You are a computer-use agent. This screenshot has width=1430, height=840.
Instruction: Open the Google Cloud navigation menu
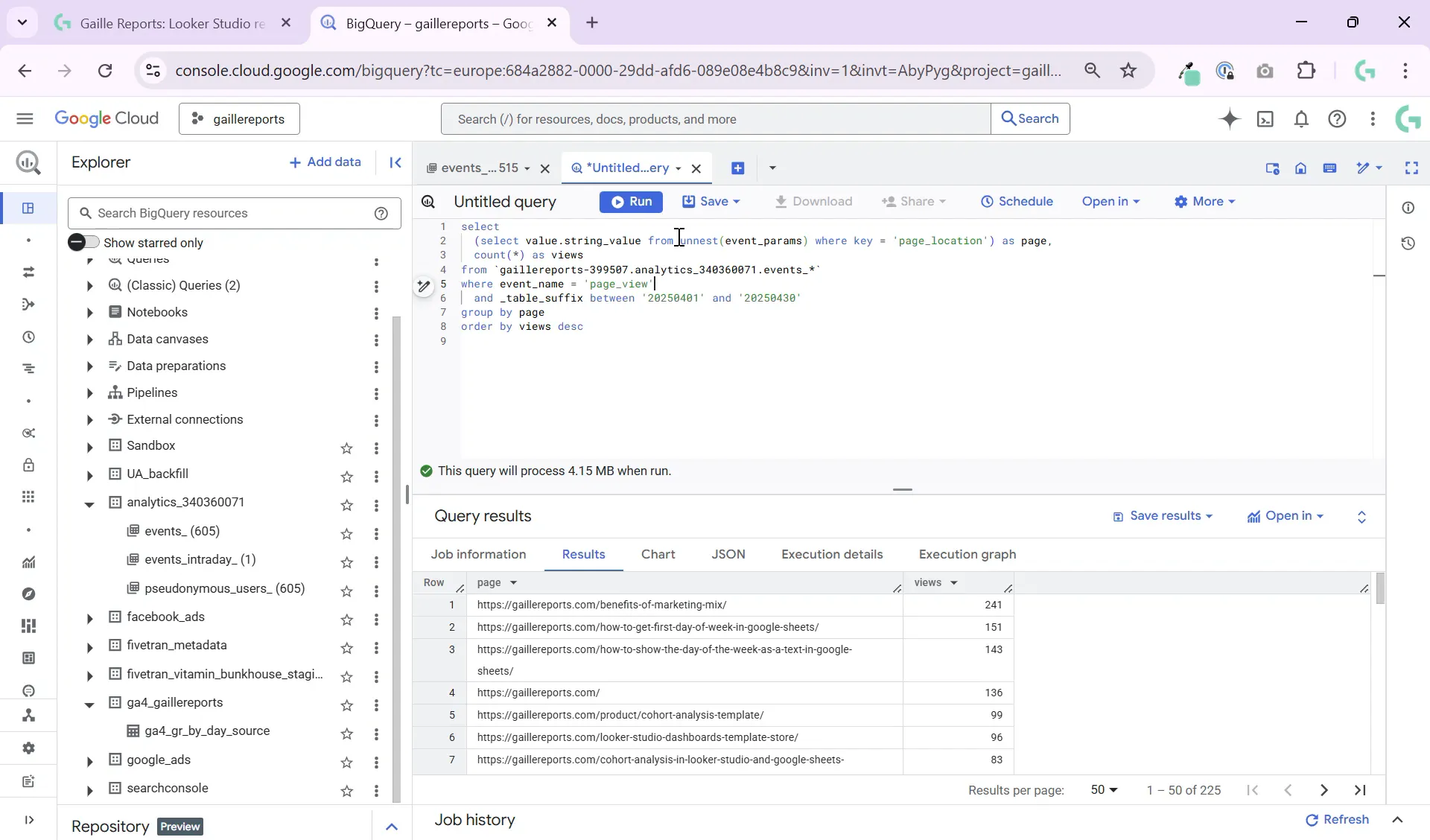point(25,119)
